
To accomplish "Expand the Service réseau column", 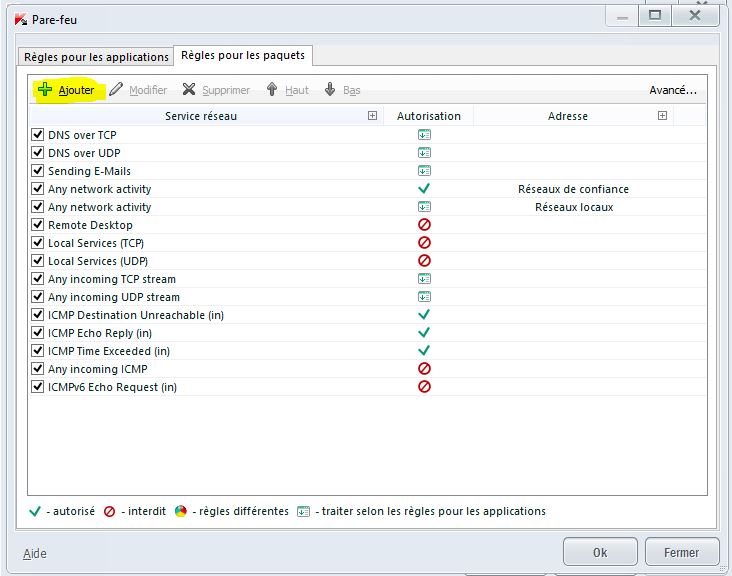I will point(372,116).
